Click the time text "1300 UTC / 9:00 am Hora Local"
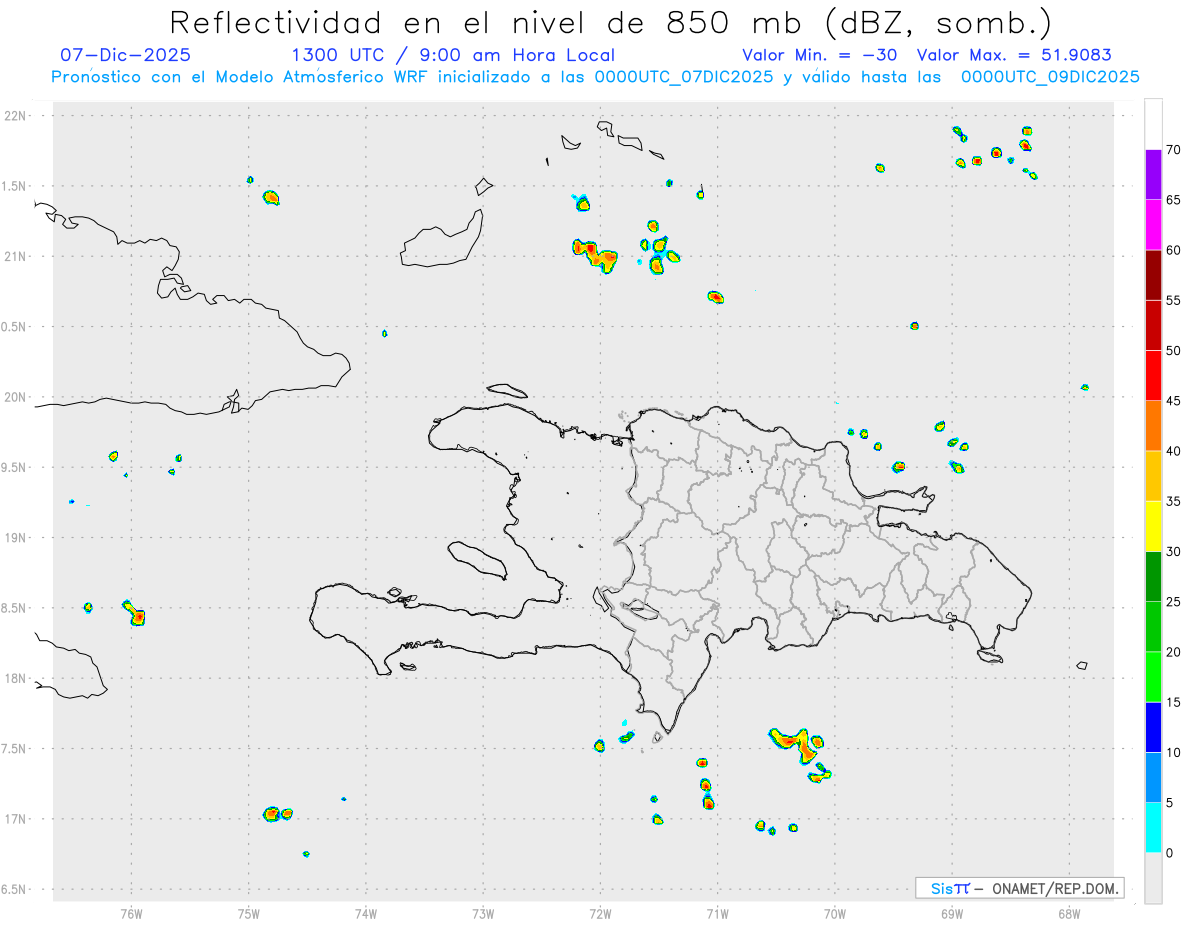This screenshot has width=1200, height=927. tap(453, 55)
